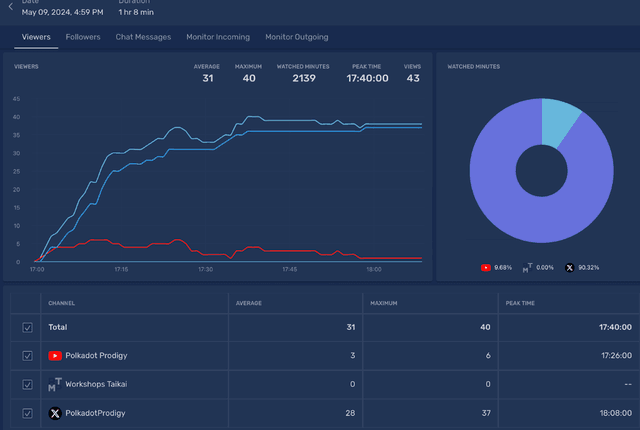Click the X legend icon under pie chart

tap(569, 268)
